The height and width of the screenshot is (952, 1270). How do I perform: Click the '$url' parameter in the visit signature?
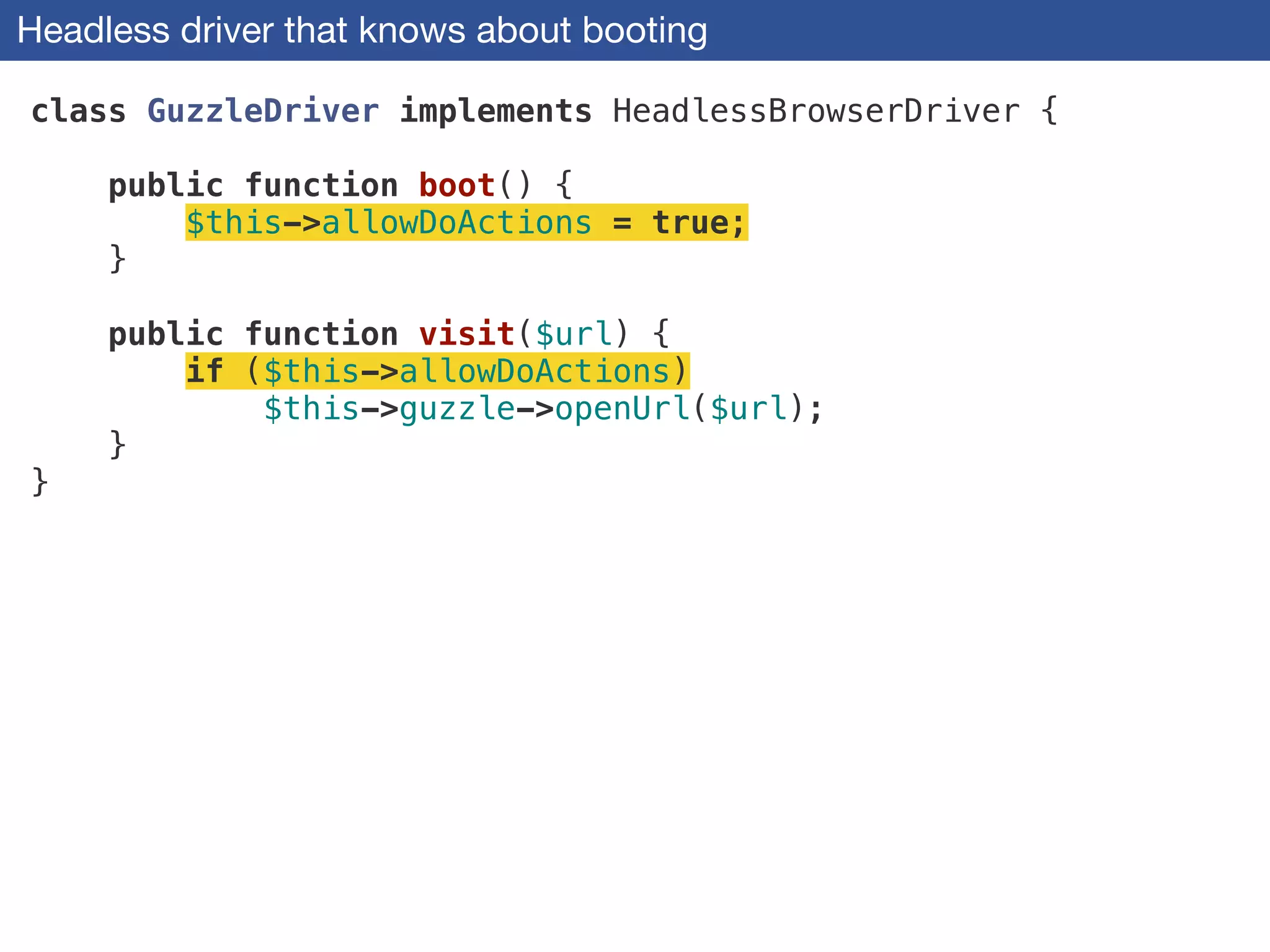coord(574,335)
